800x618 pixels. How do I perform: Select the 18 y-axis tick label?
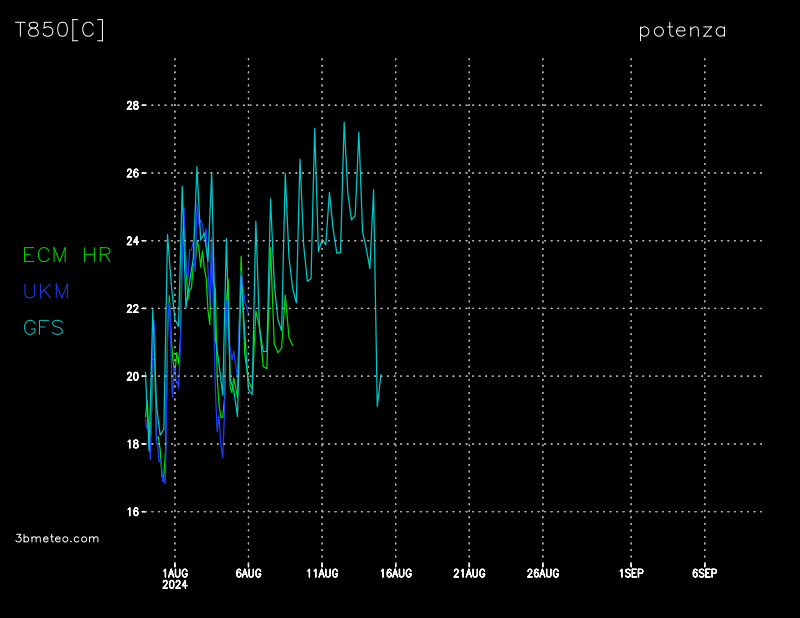(132, 444)
